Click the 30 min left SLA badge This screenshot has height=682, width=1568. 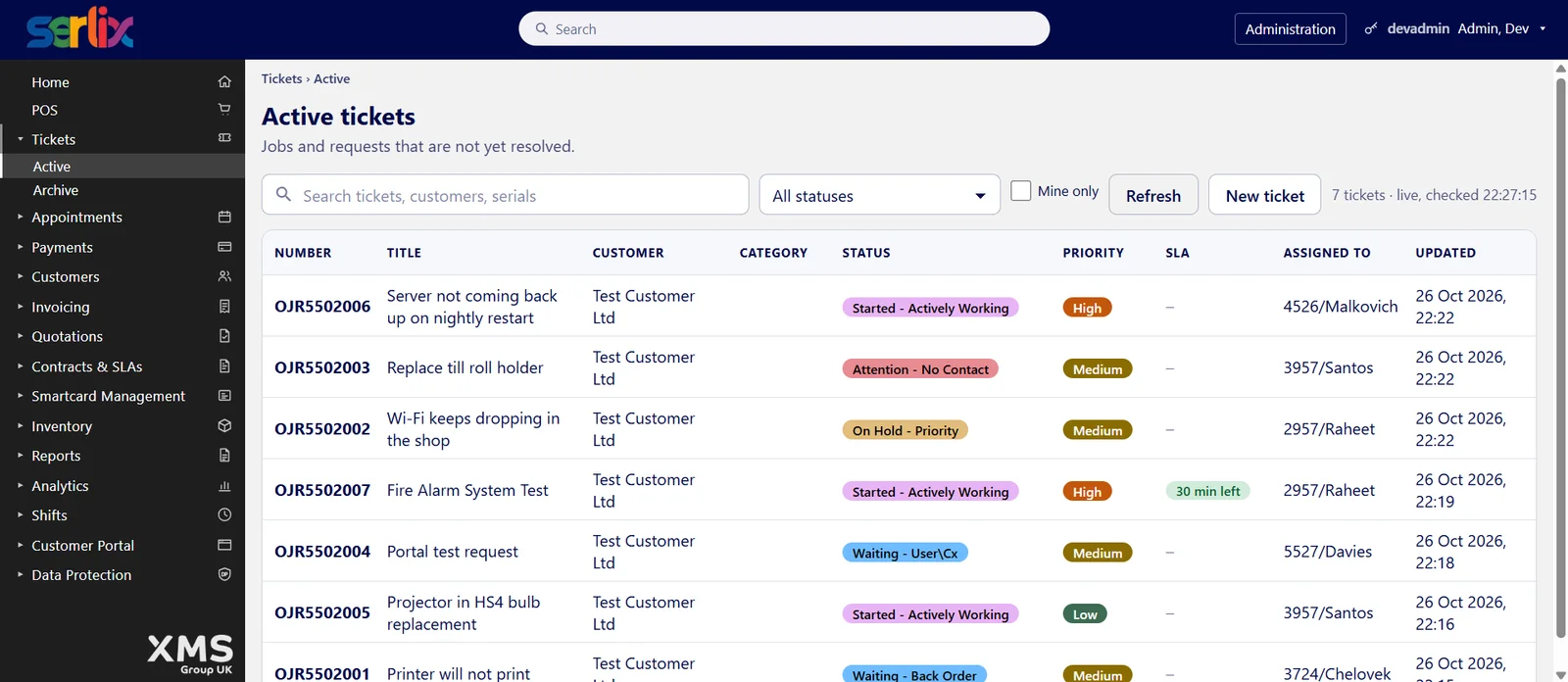tap(1207, 491)
